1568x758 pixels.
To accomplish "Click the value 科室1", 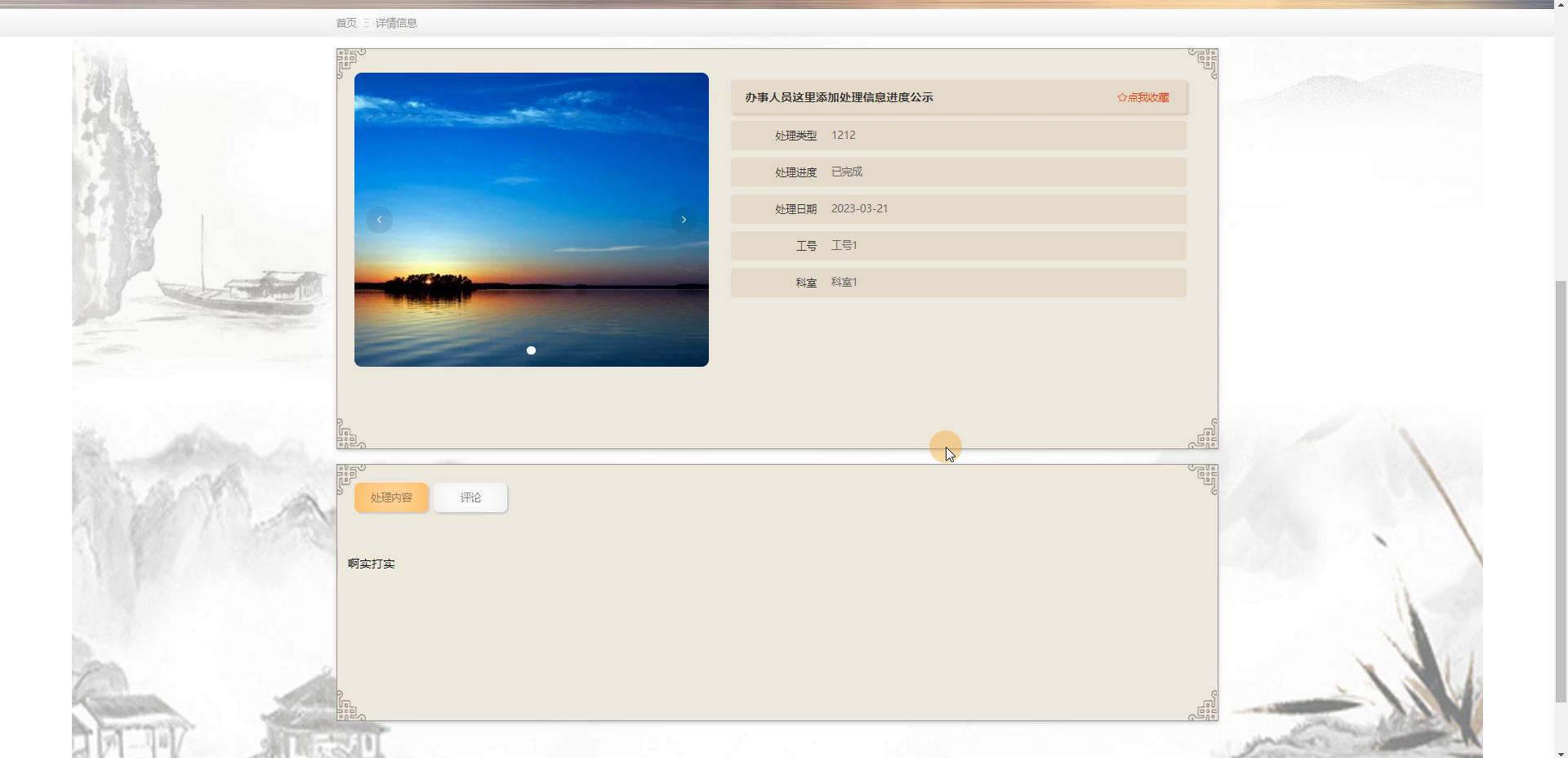I will (x=844, y=283).
